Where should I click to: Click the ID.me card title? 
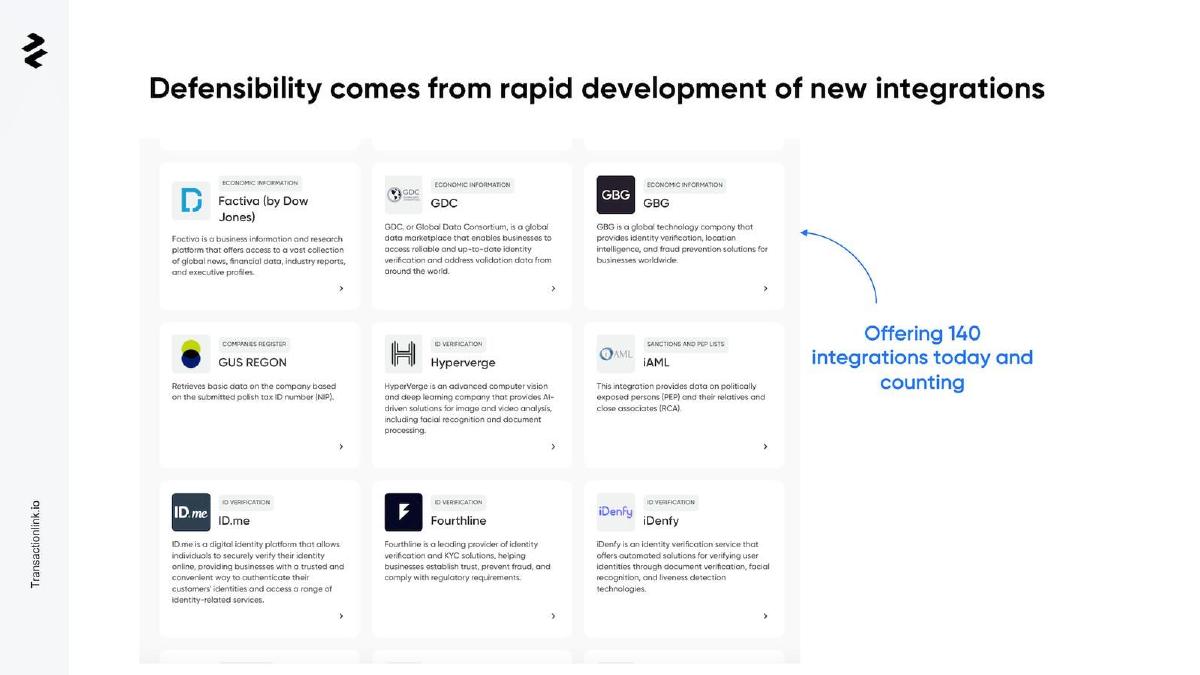click(x=234, y=521)
